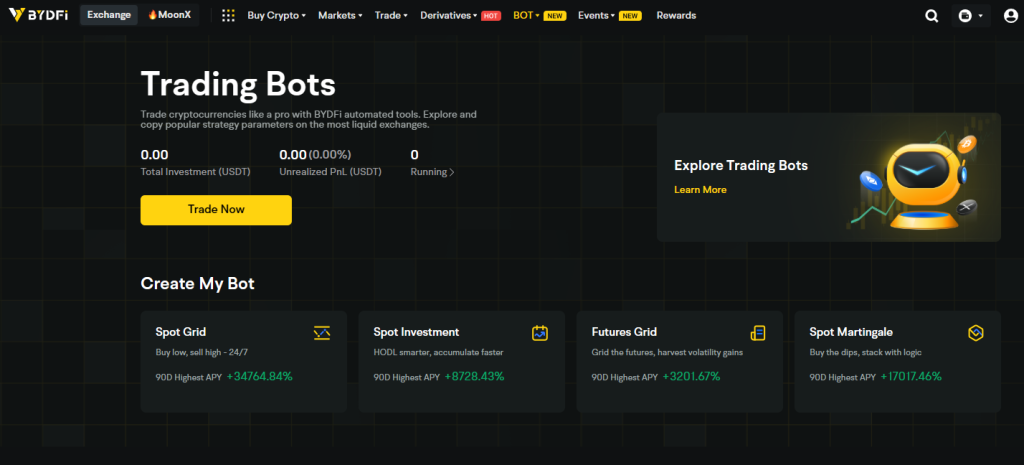
Task: Click the NEW badge beside Events
Action: click(x=630, y=16)
